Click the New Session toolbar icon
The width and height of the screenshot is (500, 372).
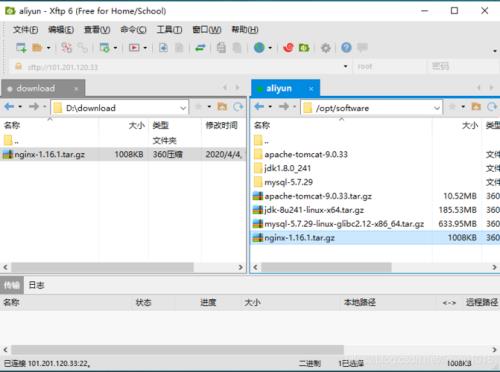click(x=21, y=48)
